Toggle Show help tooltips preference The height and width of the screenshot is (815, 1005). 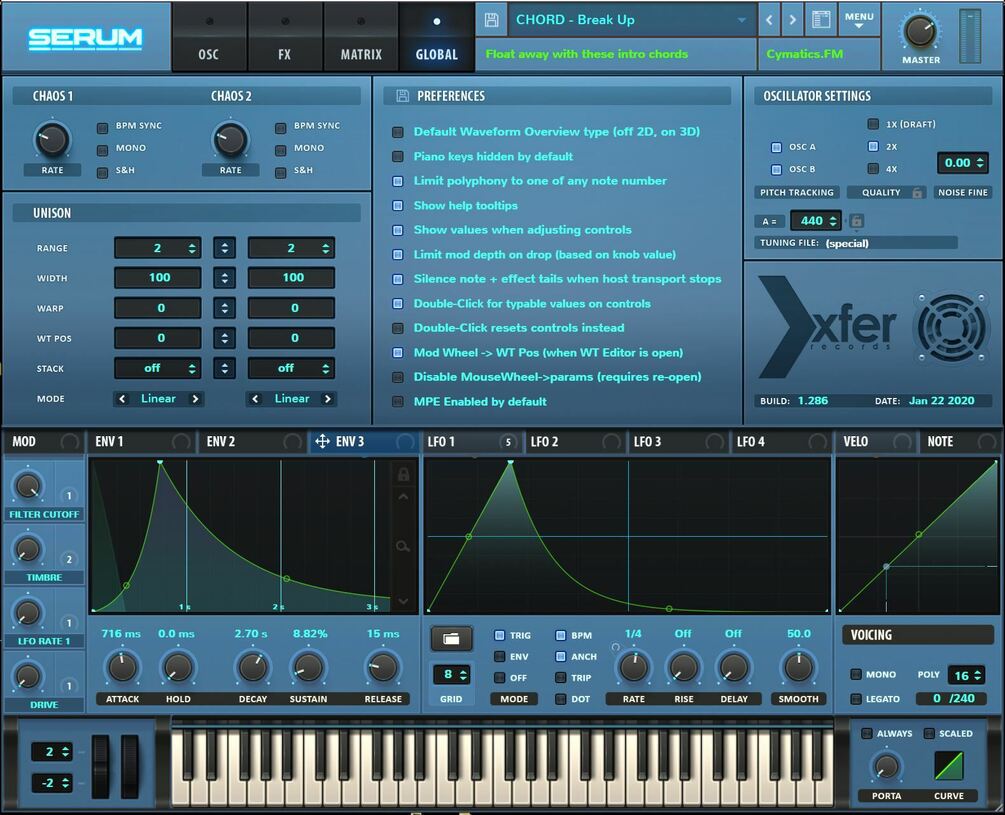point(398,206)
